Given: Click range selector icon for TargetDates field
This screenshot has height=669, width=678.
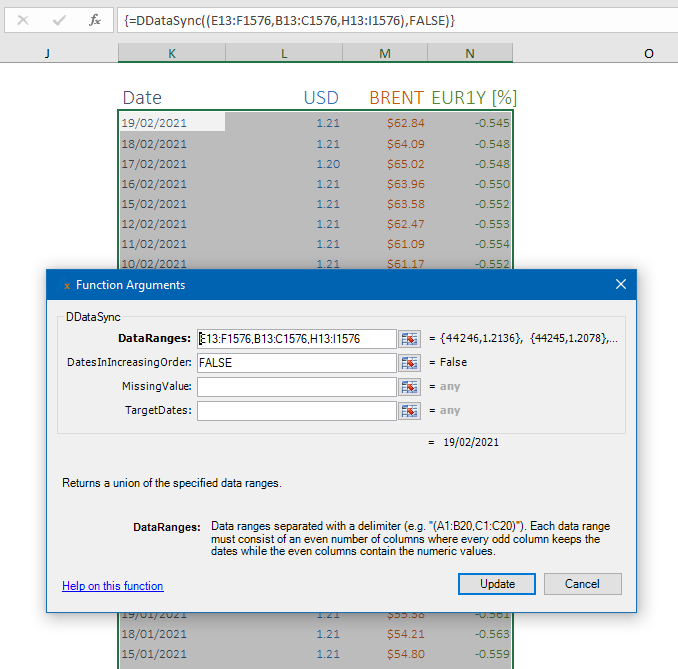Looking at the screenshot, I should coord(409,411).
